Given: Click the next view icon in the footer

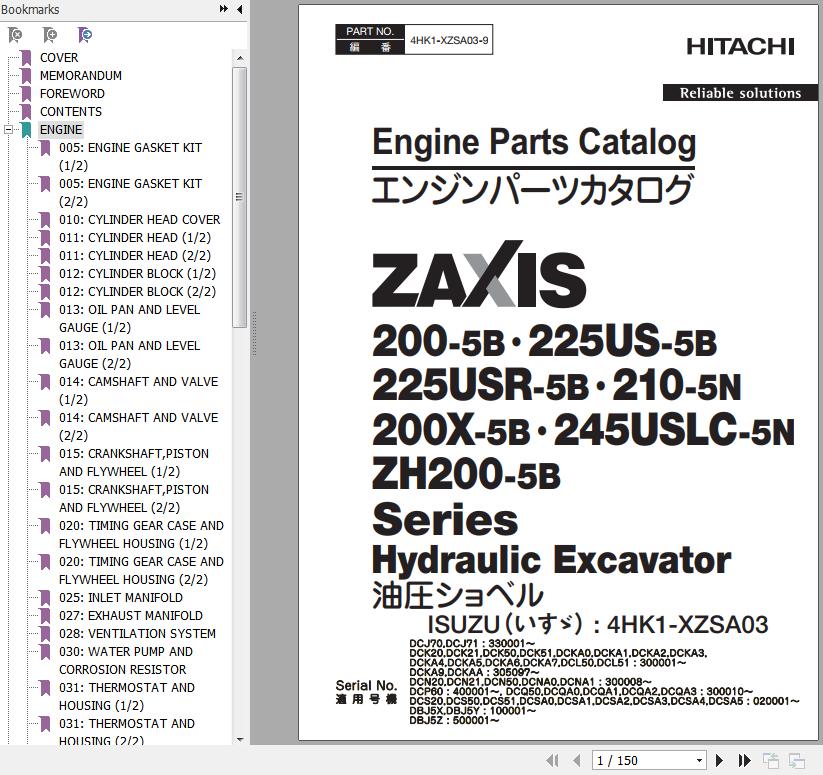Looking at the screenshot, I should click(x=796, y=760).
